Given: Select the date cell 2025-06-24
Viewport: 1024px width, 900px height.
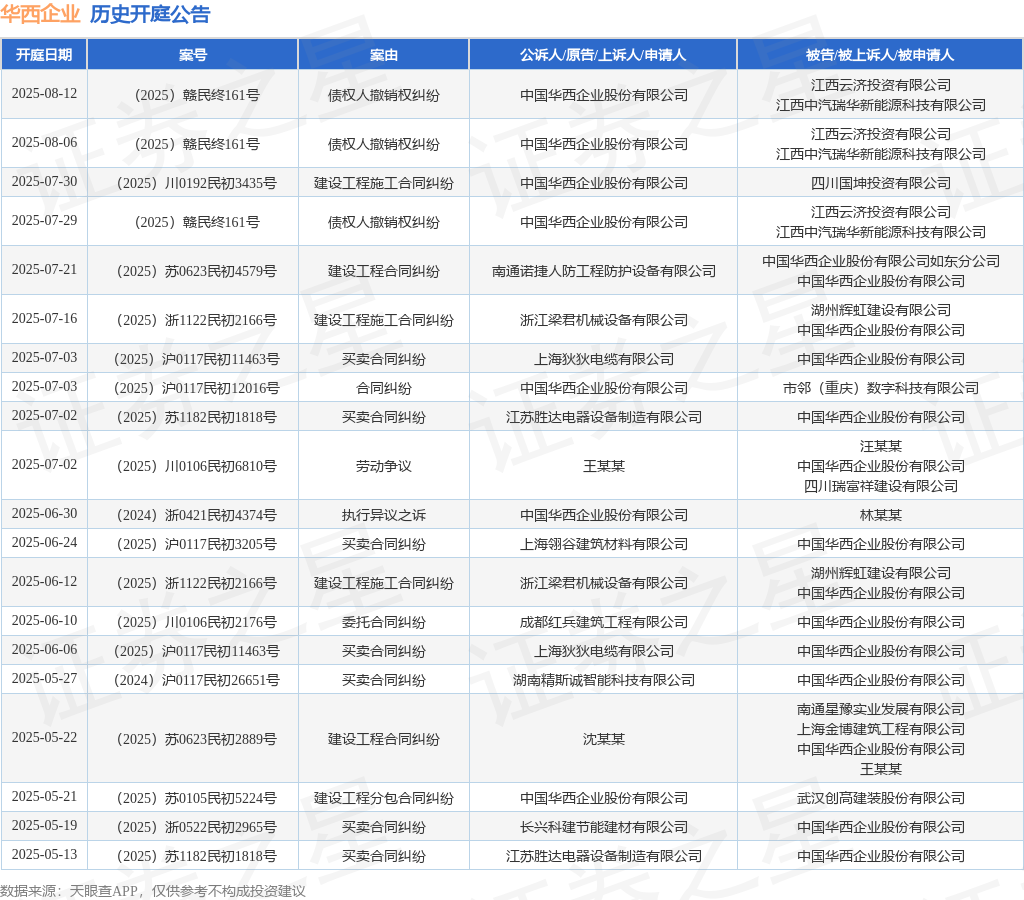Looking at the screenshot, I should click(x=44, y=543).
